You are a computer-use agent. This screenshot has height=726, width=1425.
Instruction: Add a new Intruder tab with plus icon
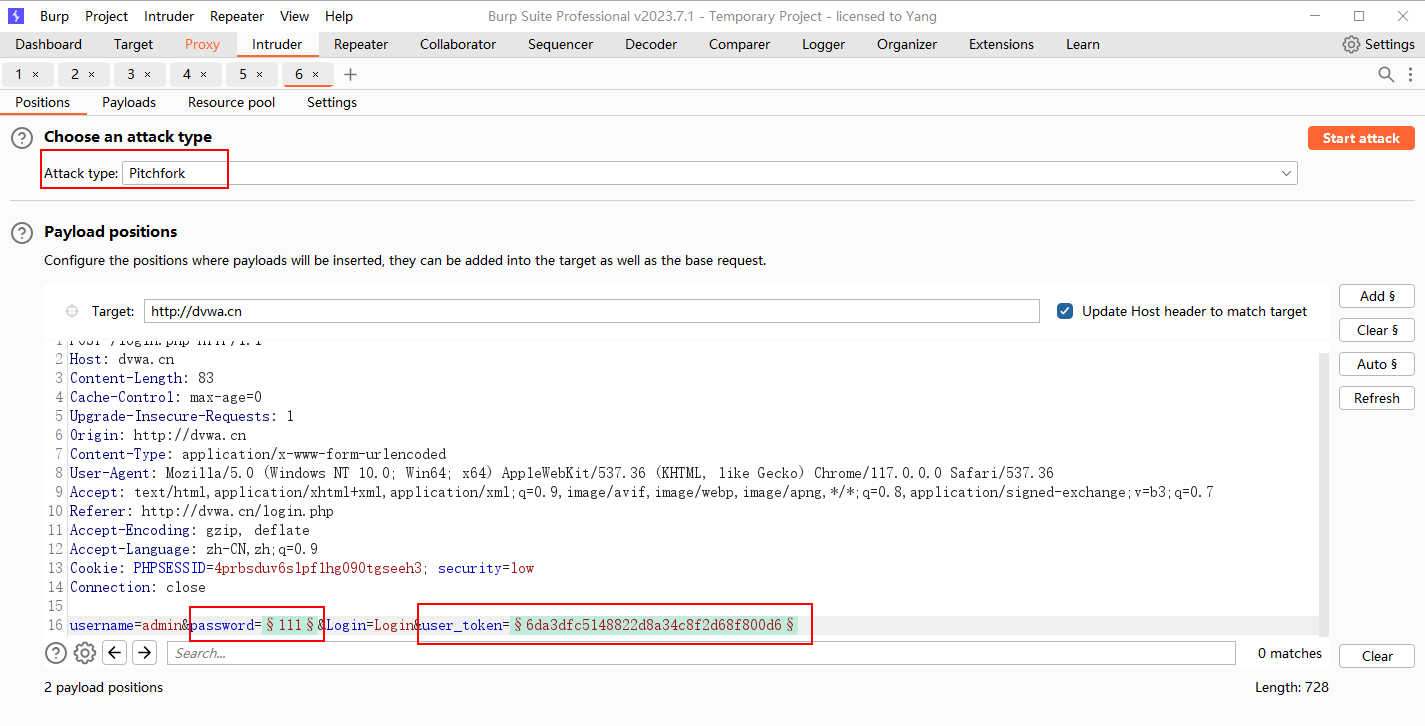point(350,75)
